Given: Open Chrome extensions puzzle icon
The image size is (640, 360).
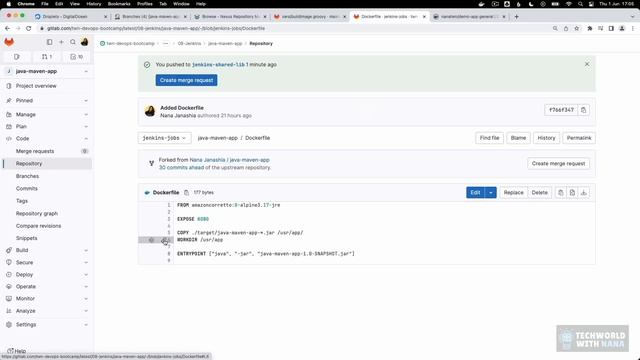Looking at the screenshot, I should coord(589,29).
